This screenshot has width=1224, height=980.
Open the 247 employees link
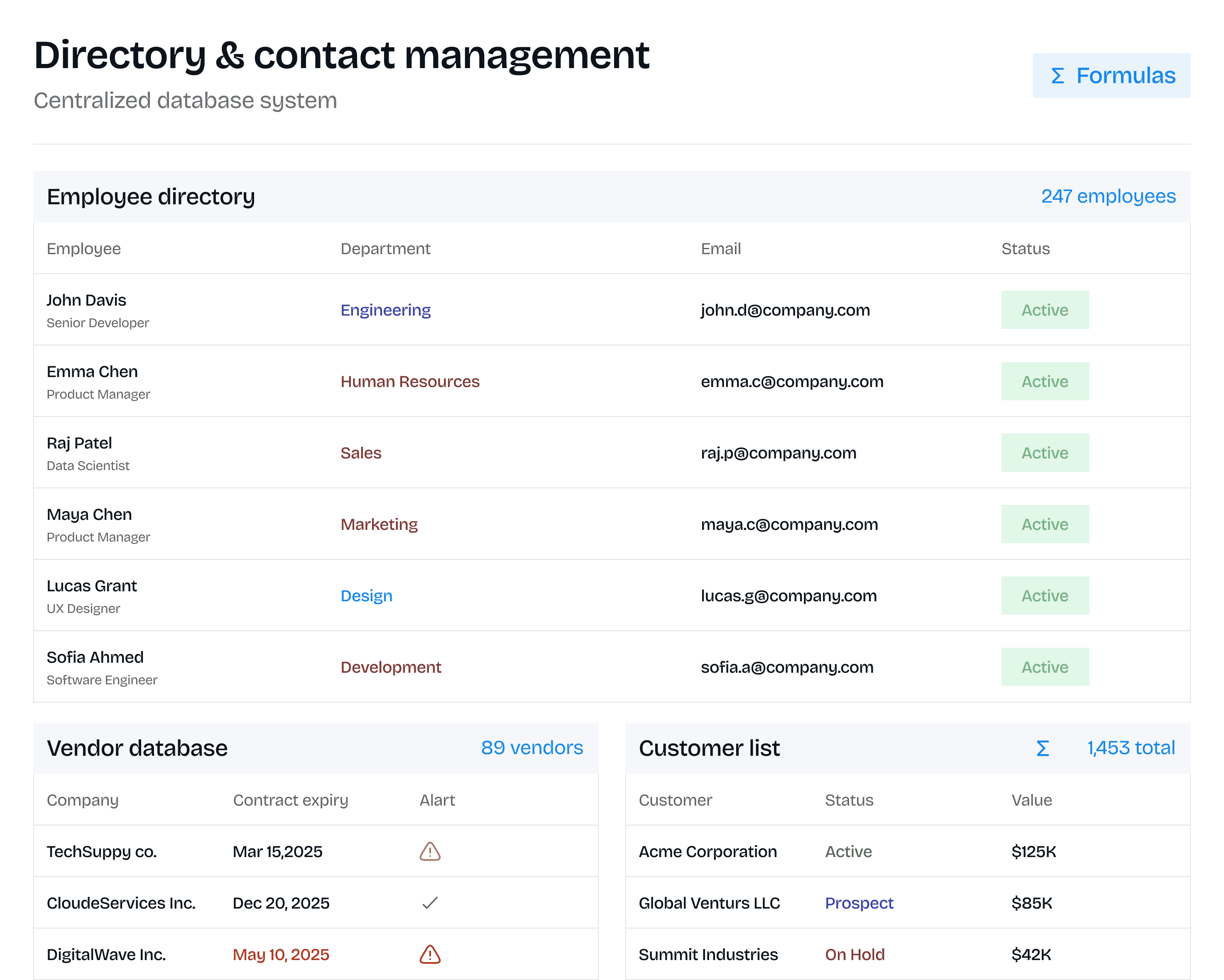[x=1108, y=196]
